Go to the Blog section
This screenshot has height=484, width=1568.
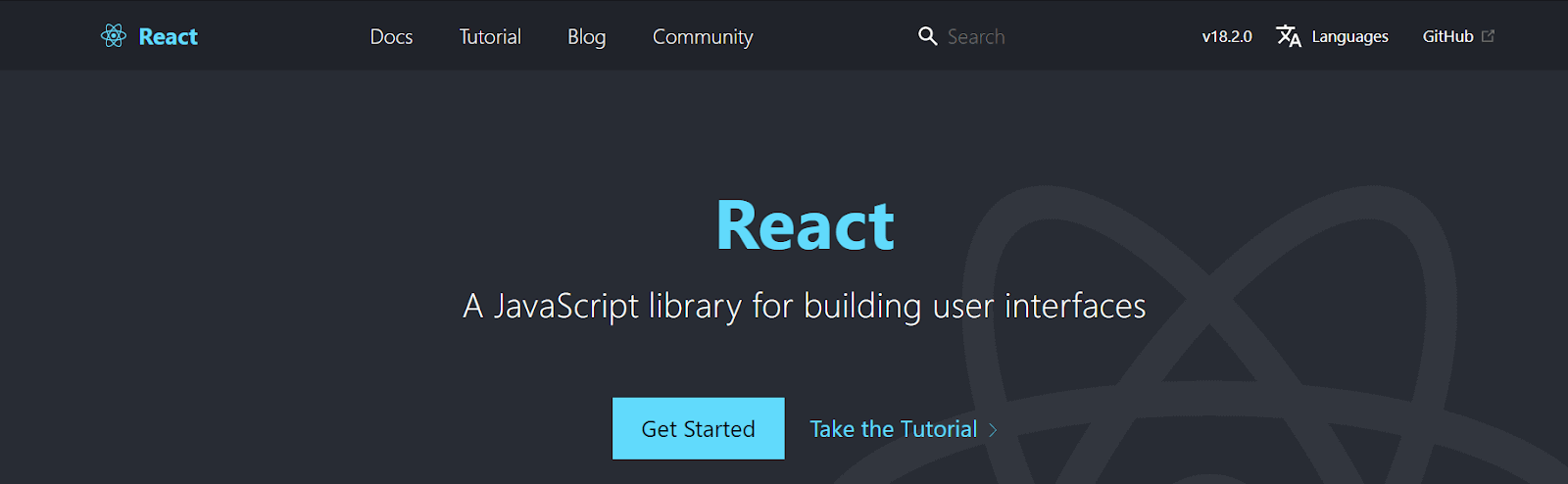(586, 37)
